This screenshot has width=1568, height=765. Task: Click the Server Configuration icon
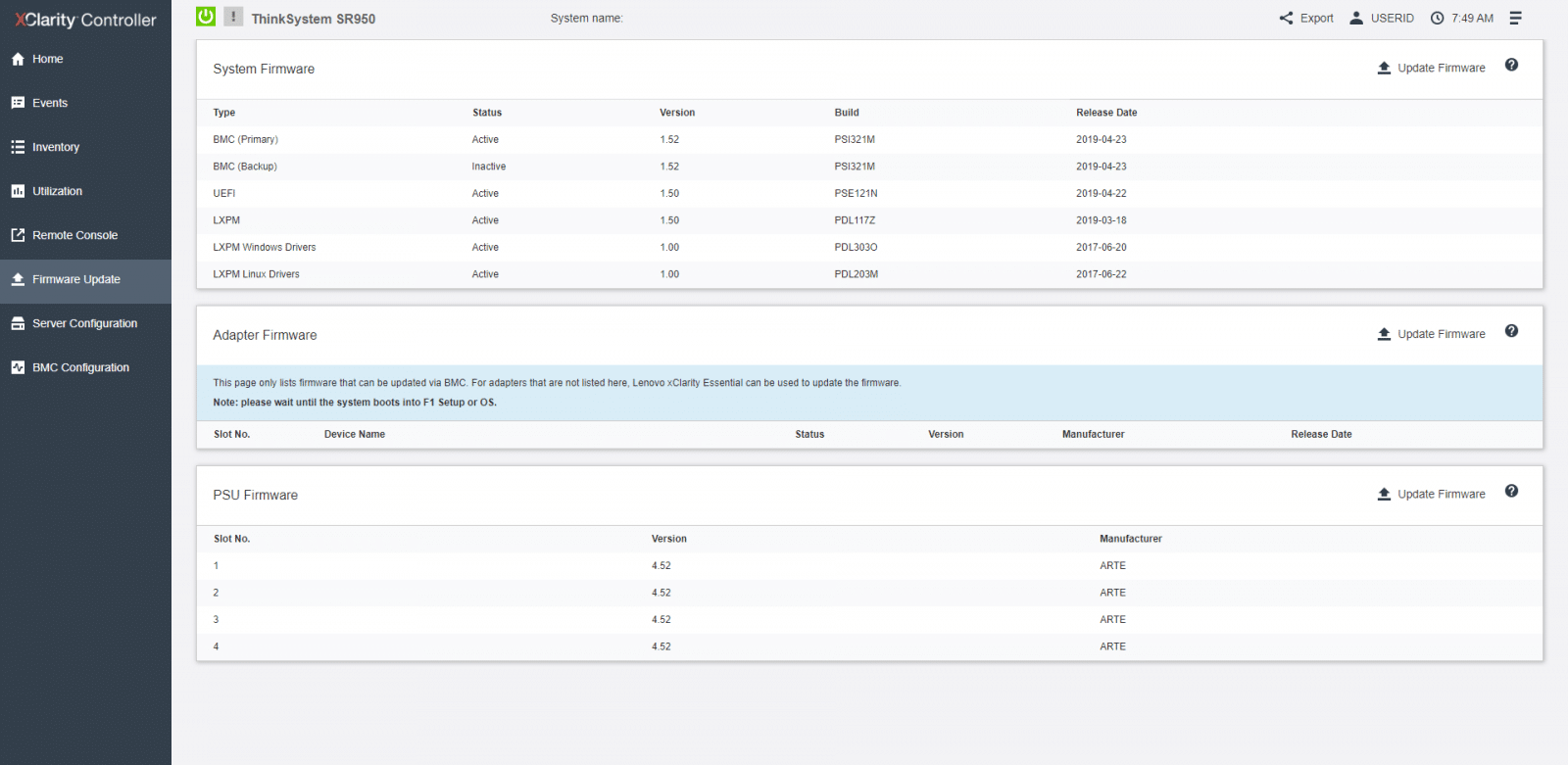18,323
